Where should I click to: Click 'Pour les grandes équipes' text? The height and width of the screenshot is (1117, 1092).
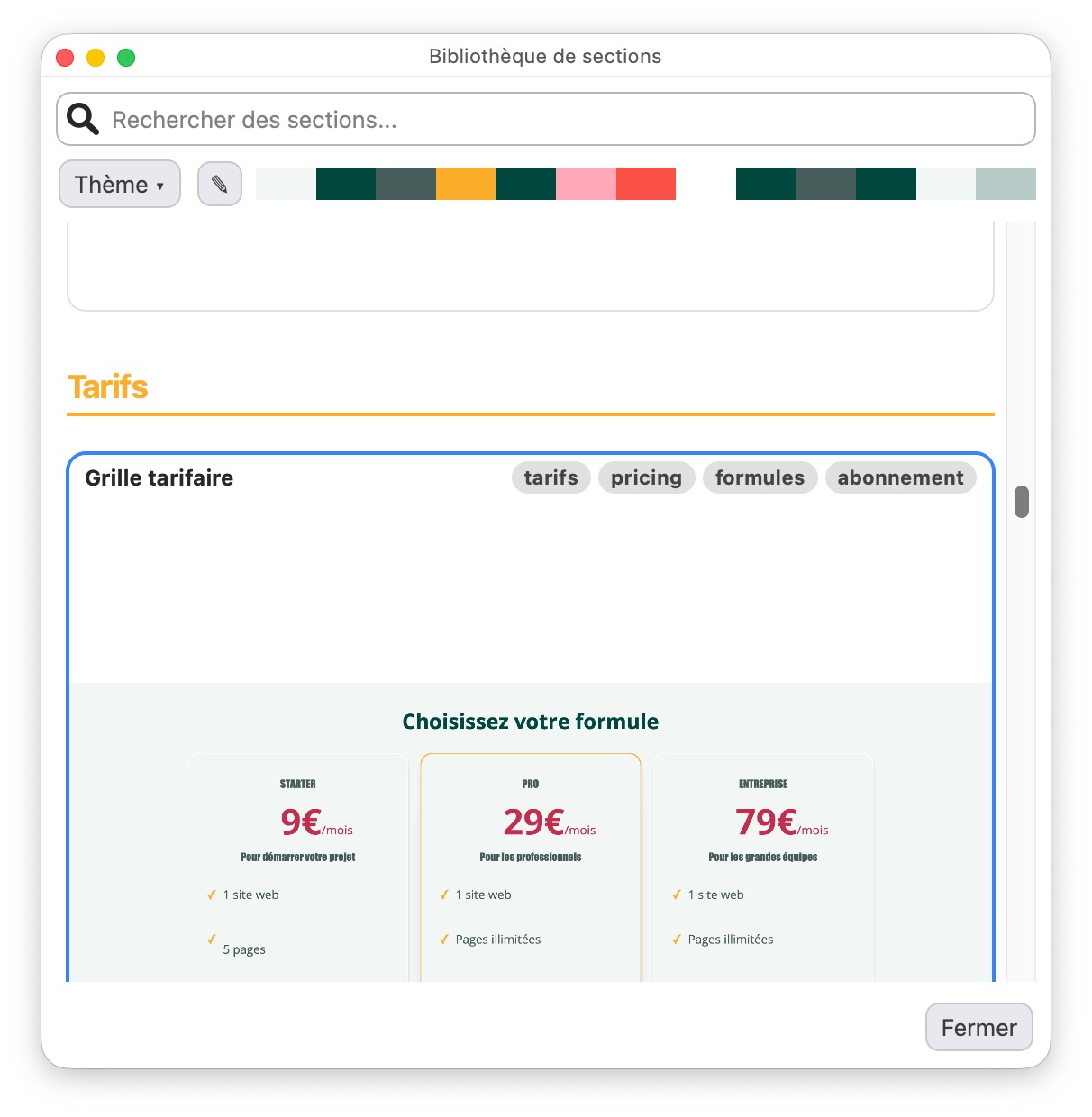pos(763,857)
